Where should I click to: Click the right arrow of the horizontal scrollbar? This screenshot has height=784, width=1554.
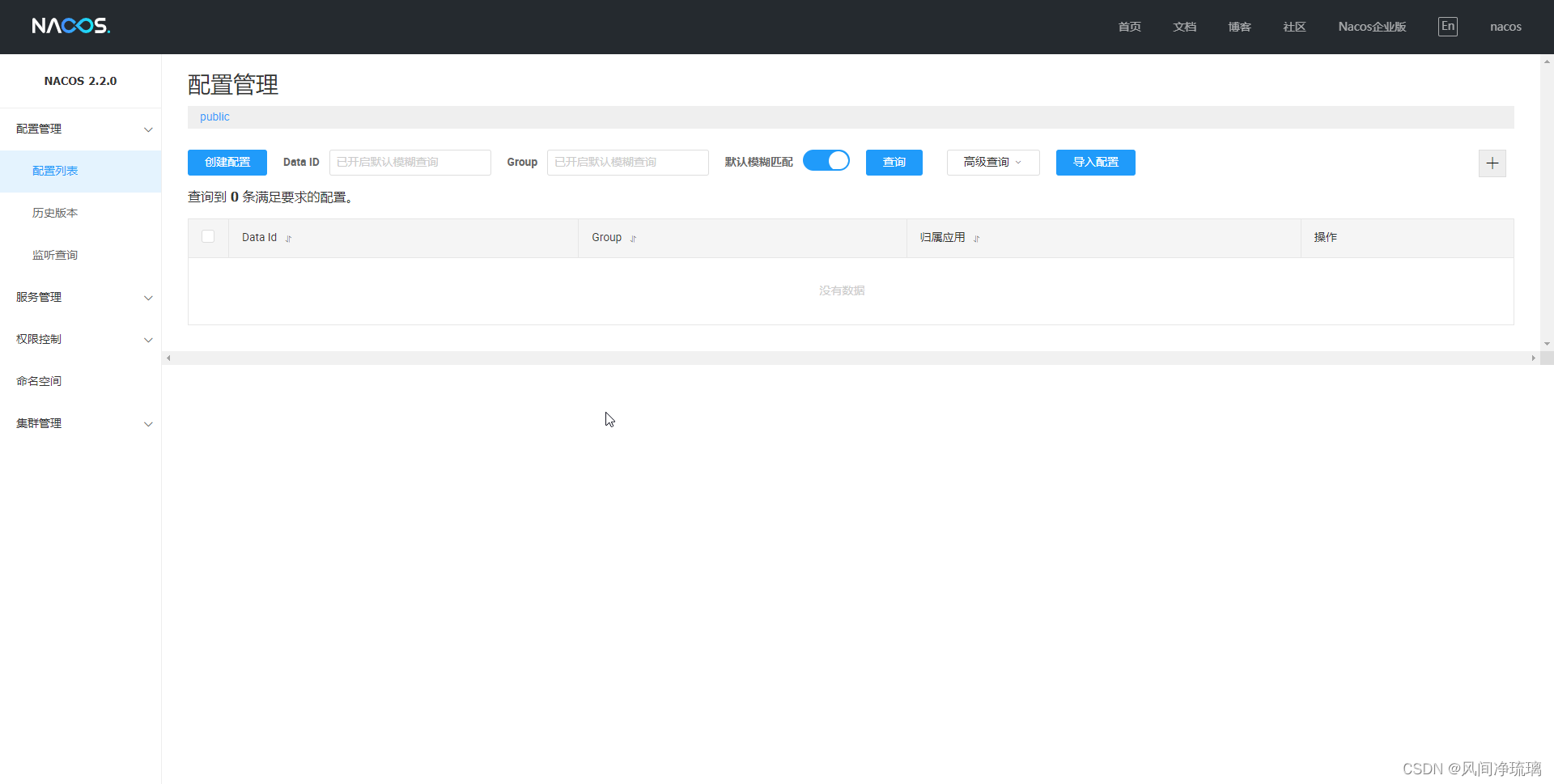pyautogui.click(x=1533, y=358)
